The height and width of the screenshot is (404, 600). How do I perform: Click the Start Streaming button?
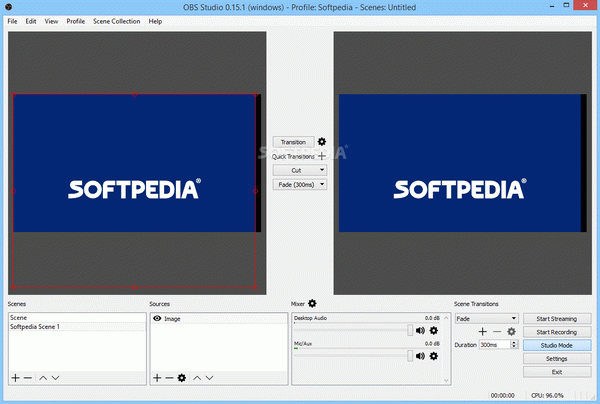coord(556,318)
